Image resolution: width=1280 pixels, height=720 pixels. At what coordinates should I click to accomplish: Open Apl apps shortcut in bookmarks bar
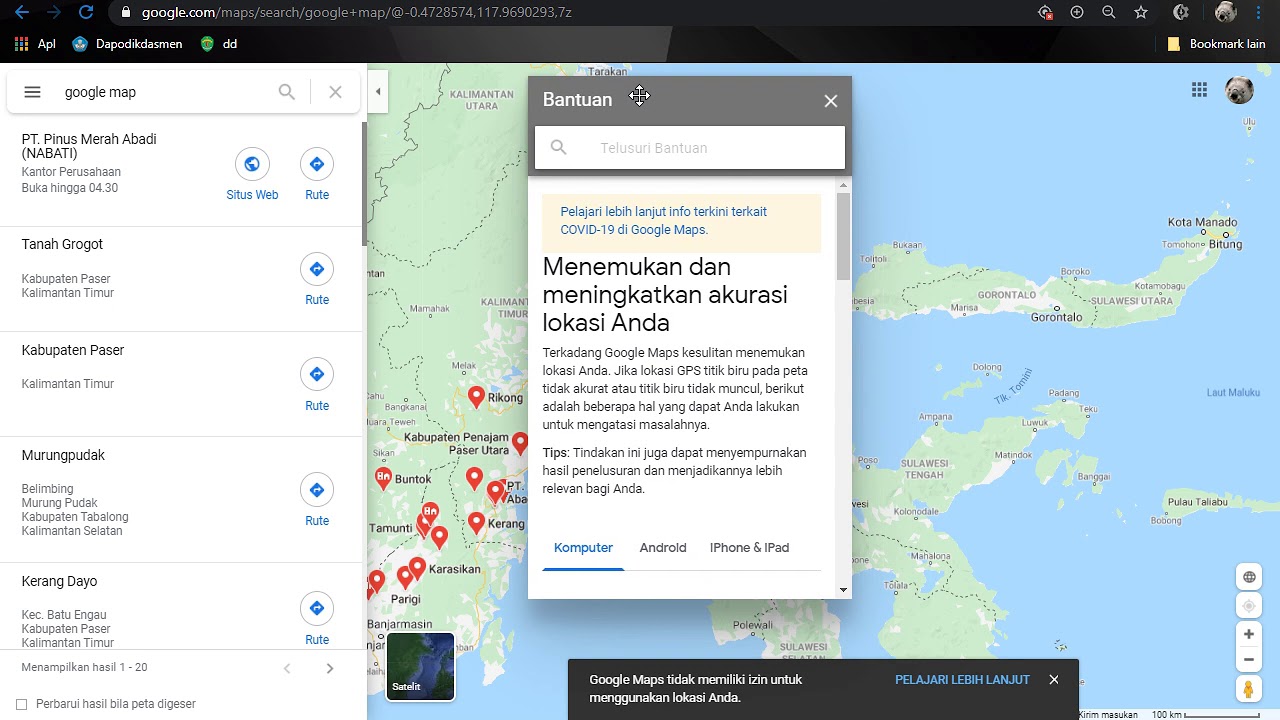tap(35, 44)
